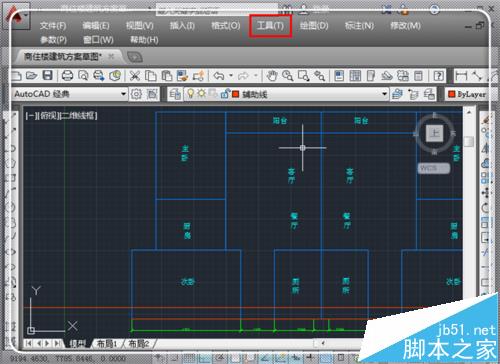
Task: Open the 视图(V) menu
Action: point(140,26)
